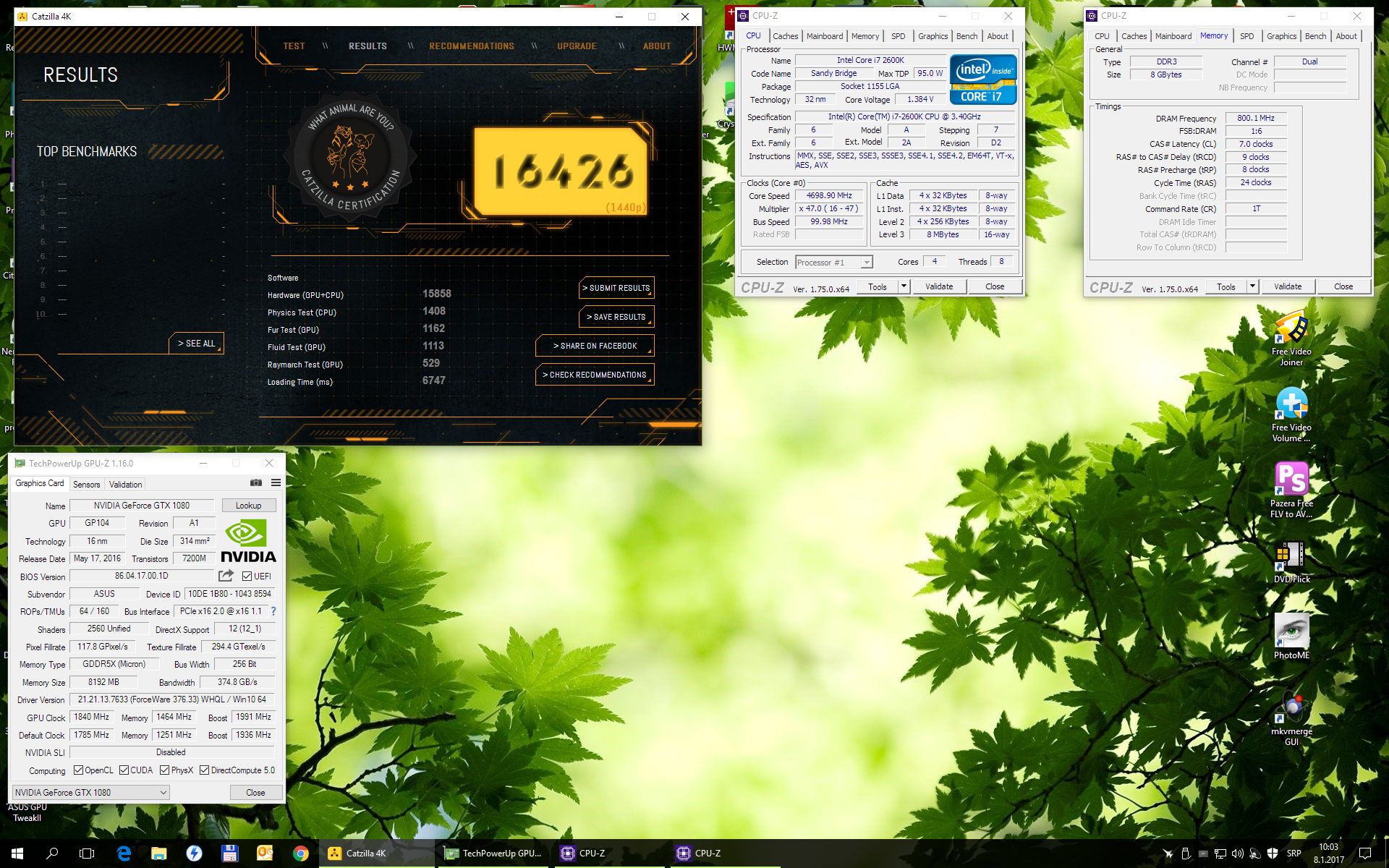Viewport: 1389px width, 868px height.
Task: Click the taskbar search icon
Action: point(52,854)
